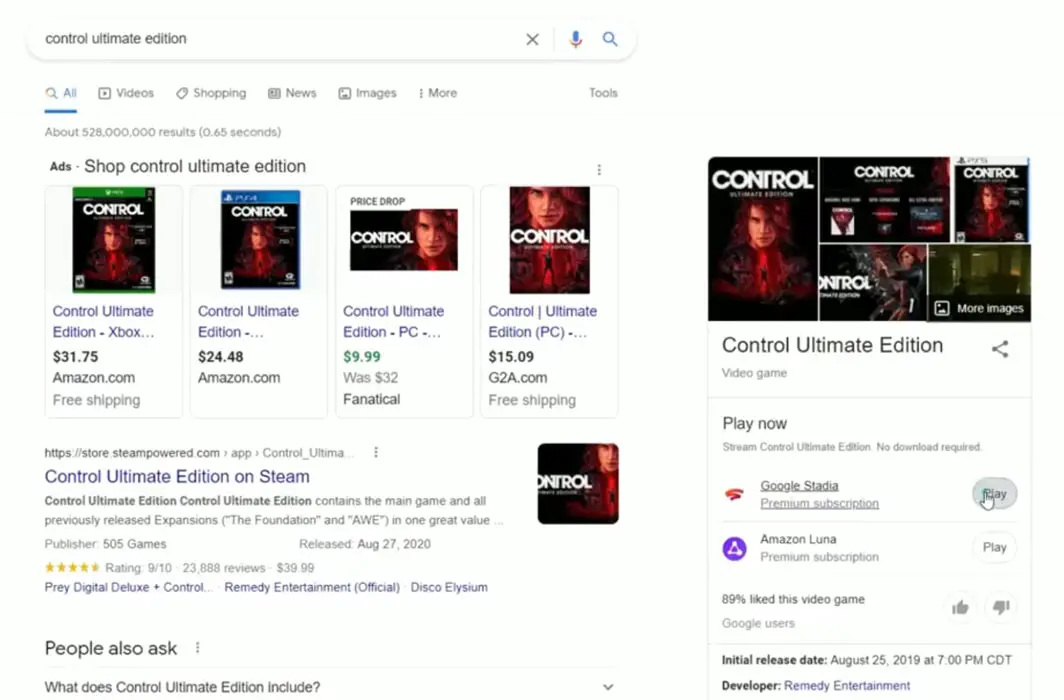Screen dimensions: 1064x700
Task: Open Stadia Premium subscription link
Action: [x=820, y=503]
